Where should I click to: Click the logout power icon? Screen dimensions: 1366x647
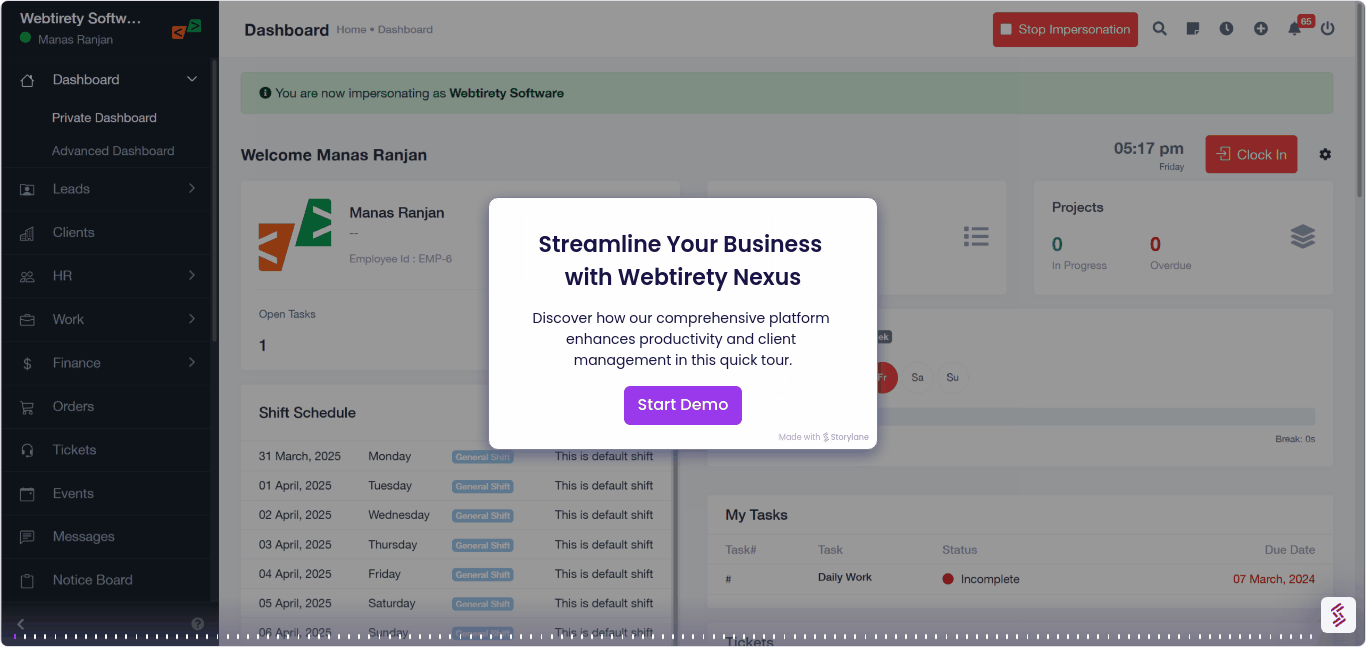click(1328, 29)
